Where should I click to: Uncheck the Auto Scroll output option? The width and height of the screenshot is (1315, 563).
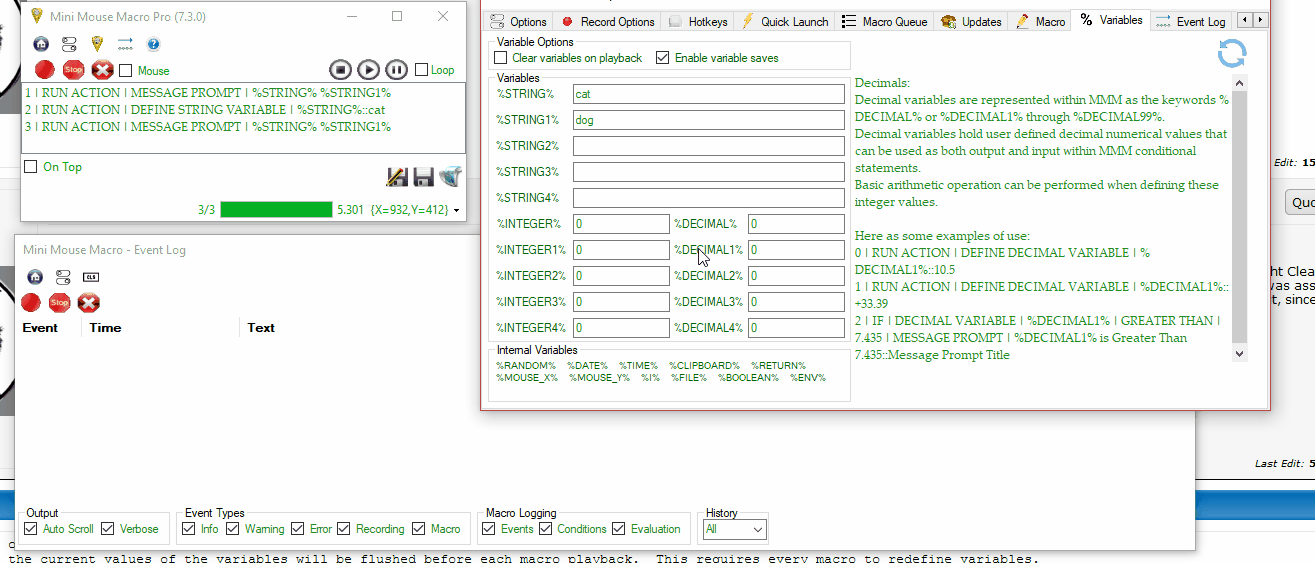click(x=32, y=529)
